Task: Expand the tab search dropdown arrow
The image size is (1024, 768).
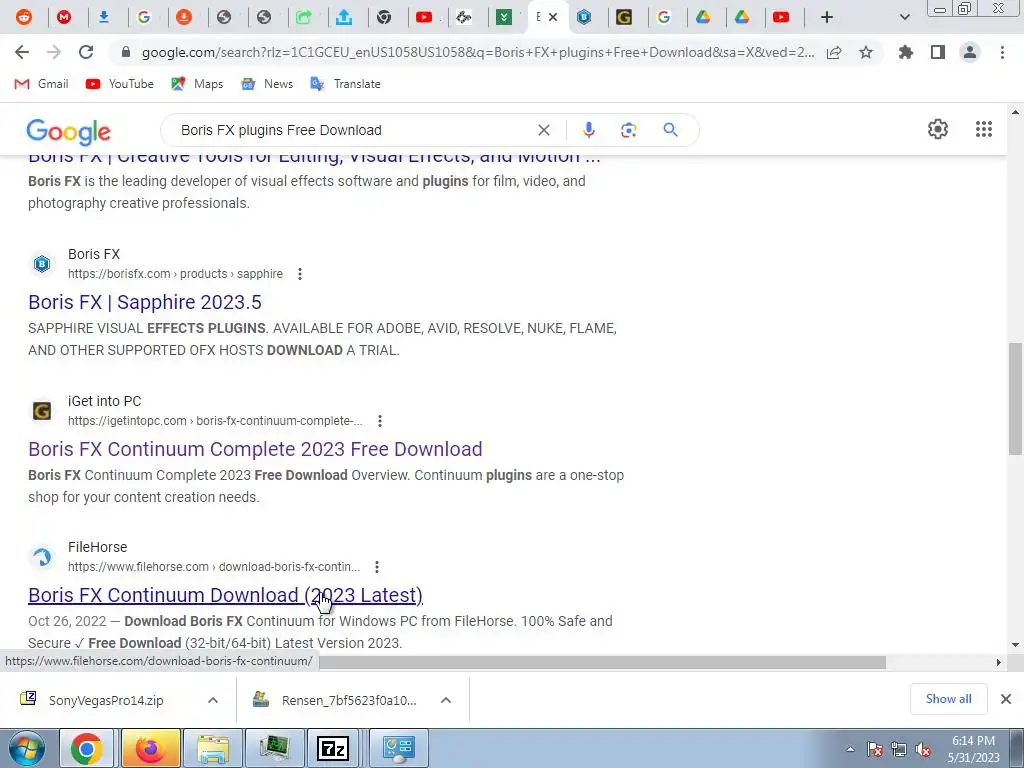Action: click(904, 17)
